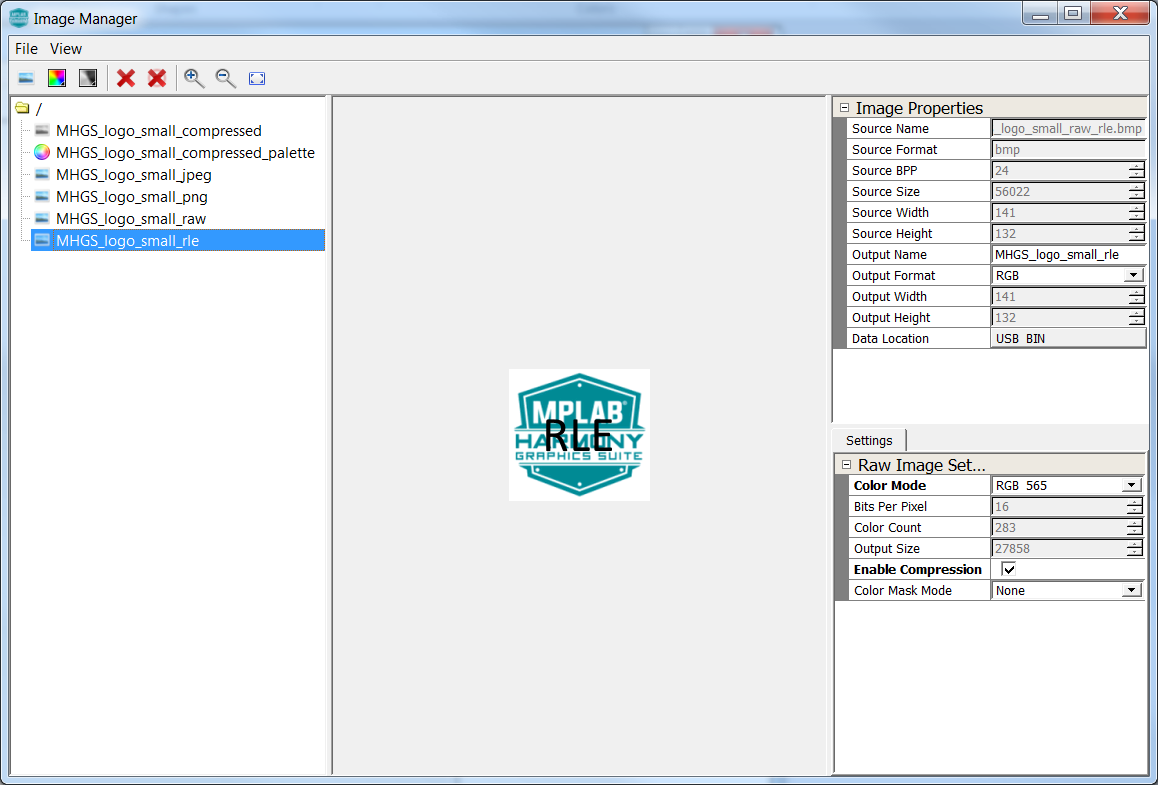
Task: Click the Output Format label
Action: pos(893,275)
